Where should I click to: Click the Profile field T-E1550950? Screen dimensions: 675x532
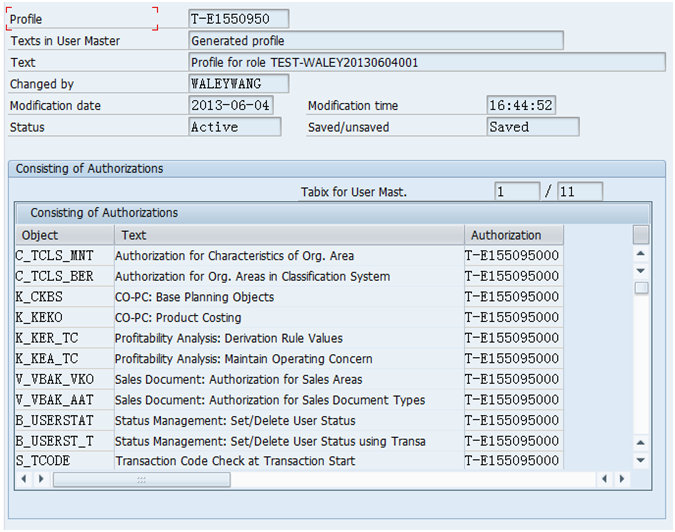coord(238,19)
